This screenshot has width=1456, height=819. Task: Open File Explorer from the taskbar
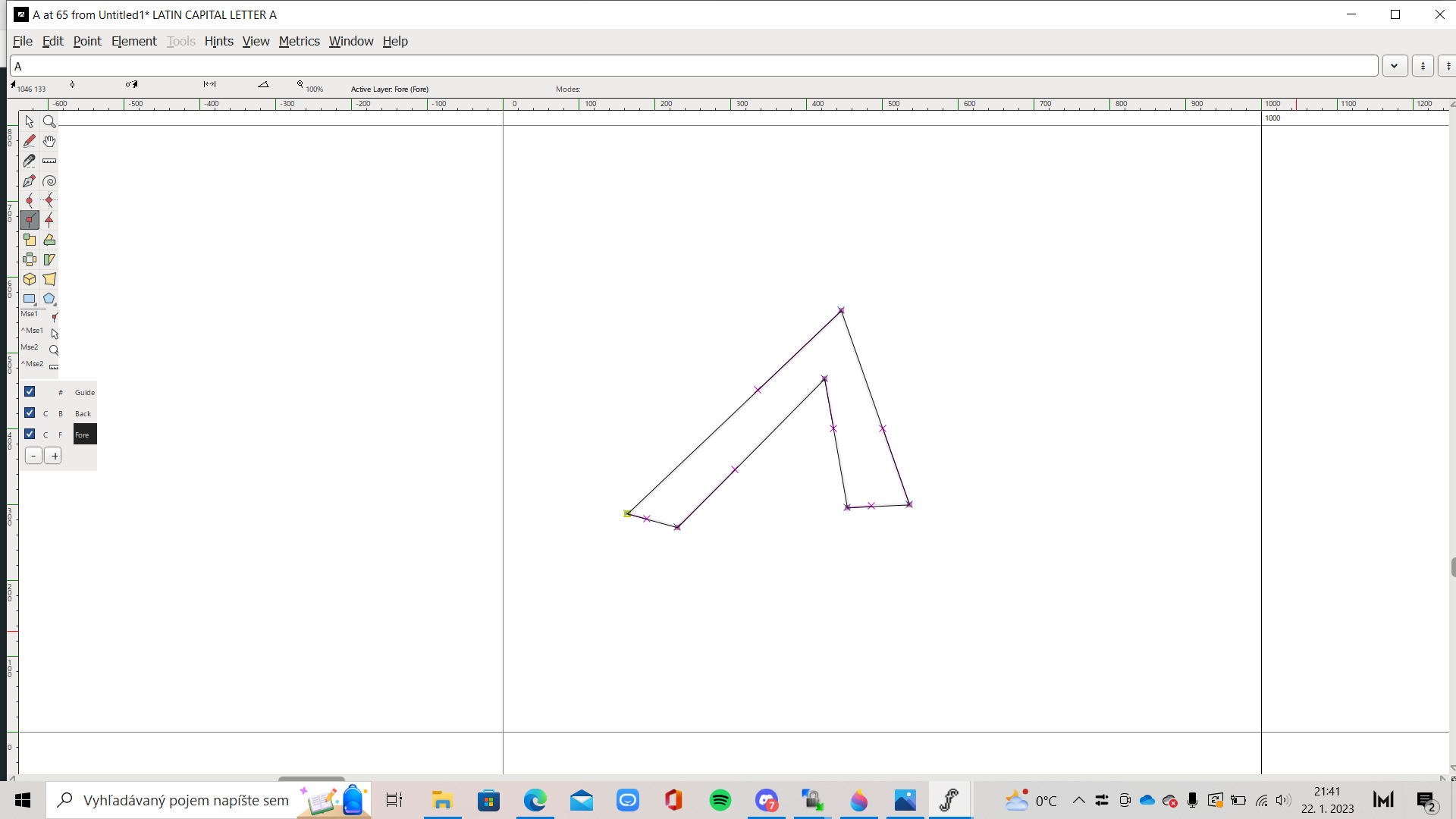click(442, 800)
